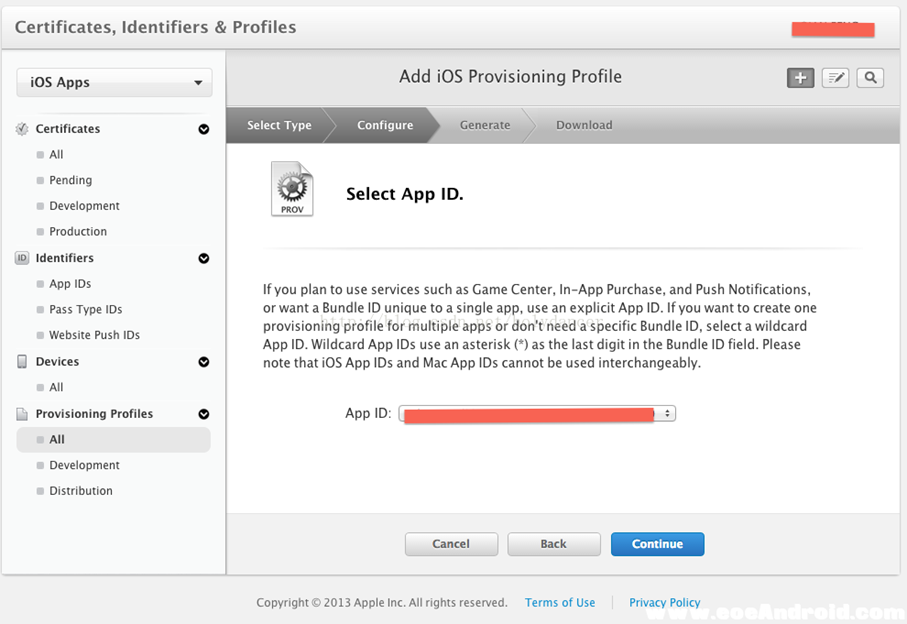This screenshot has width=907, height=624.
Task: Click the Devices section icon
Action: [x=22, y=362]
